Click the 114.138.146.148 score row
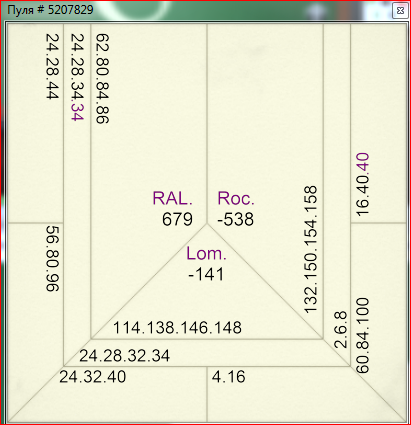Viewport: 411px width, 425px height. pos(177,328)
